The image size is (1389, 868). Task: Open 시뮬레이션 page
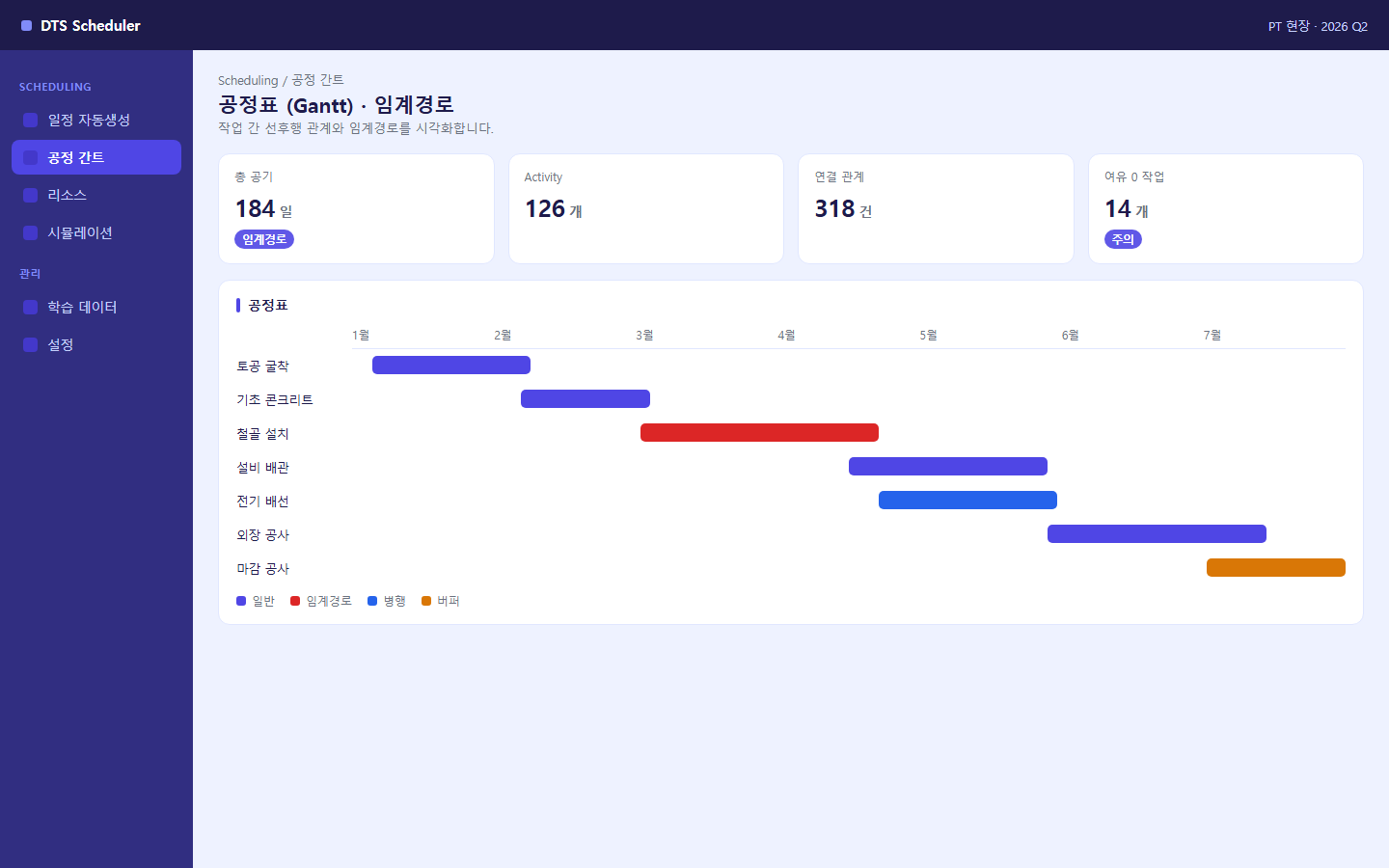coord(96,232)
